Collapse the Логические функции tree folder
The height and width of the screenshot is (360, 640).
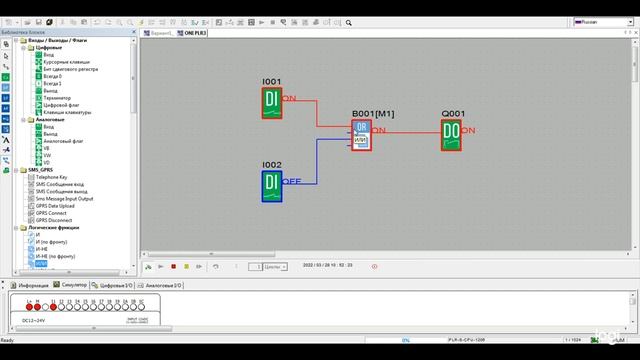16,228
